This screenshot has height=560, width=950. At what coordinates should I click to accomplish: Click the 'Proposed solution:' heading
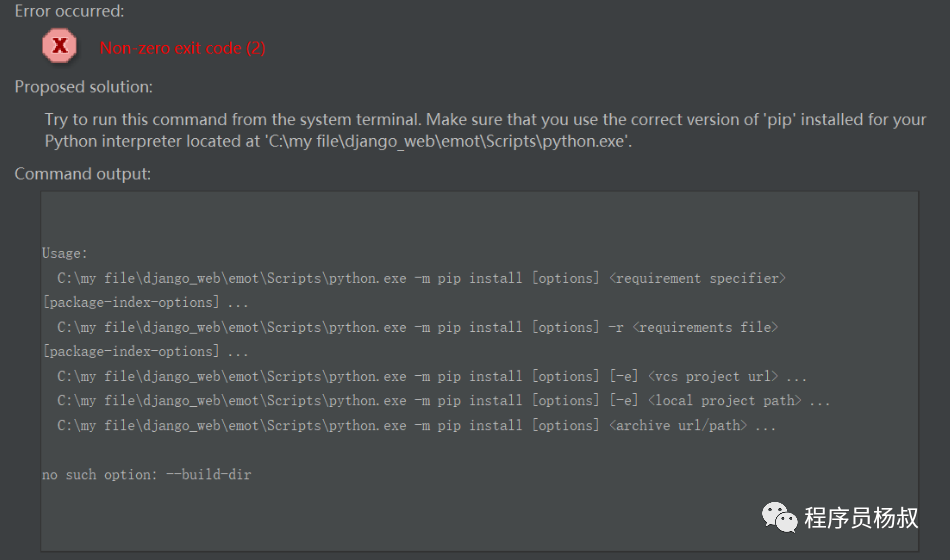83,87
